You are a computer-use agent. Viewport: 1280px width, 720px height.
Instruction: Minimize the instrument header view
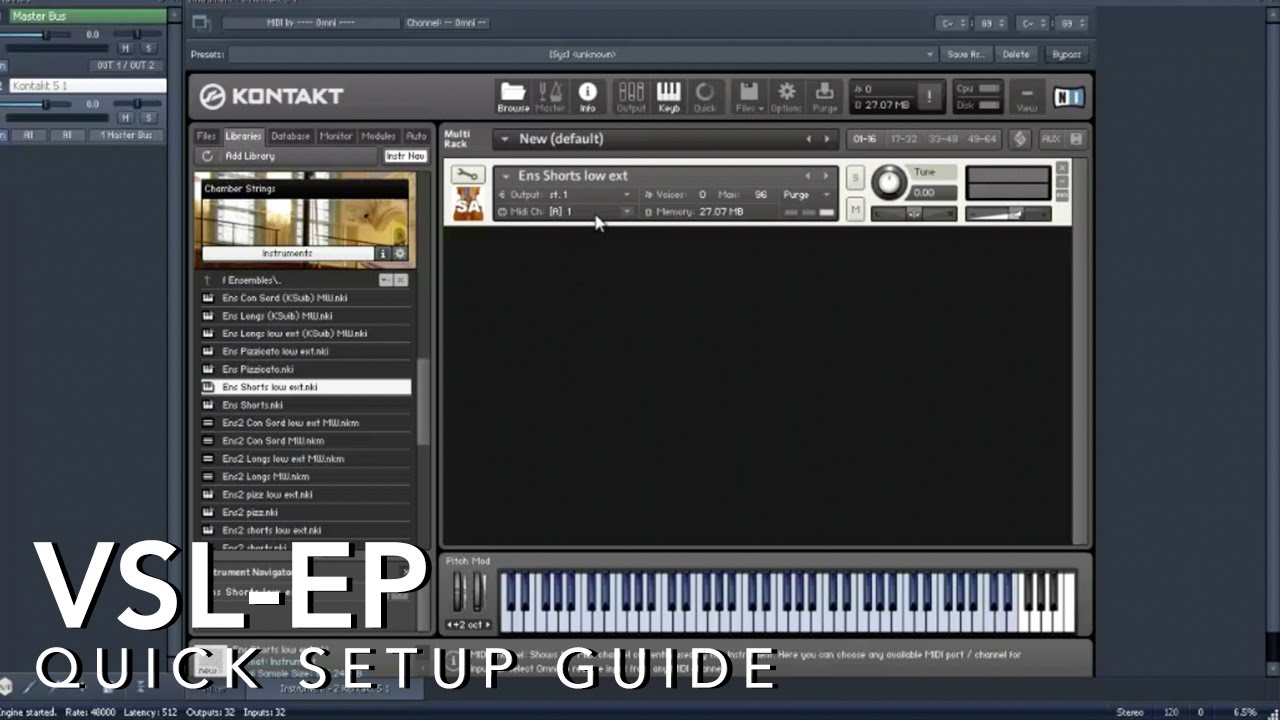(1062, 183)
